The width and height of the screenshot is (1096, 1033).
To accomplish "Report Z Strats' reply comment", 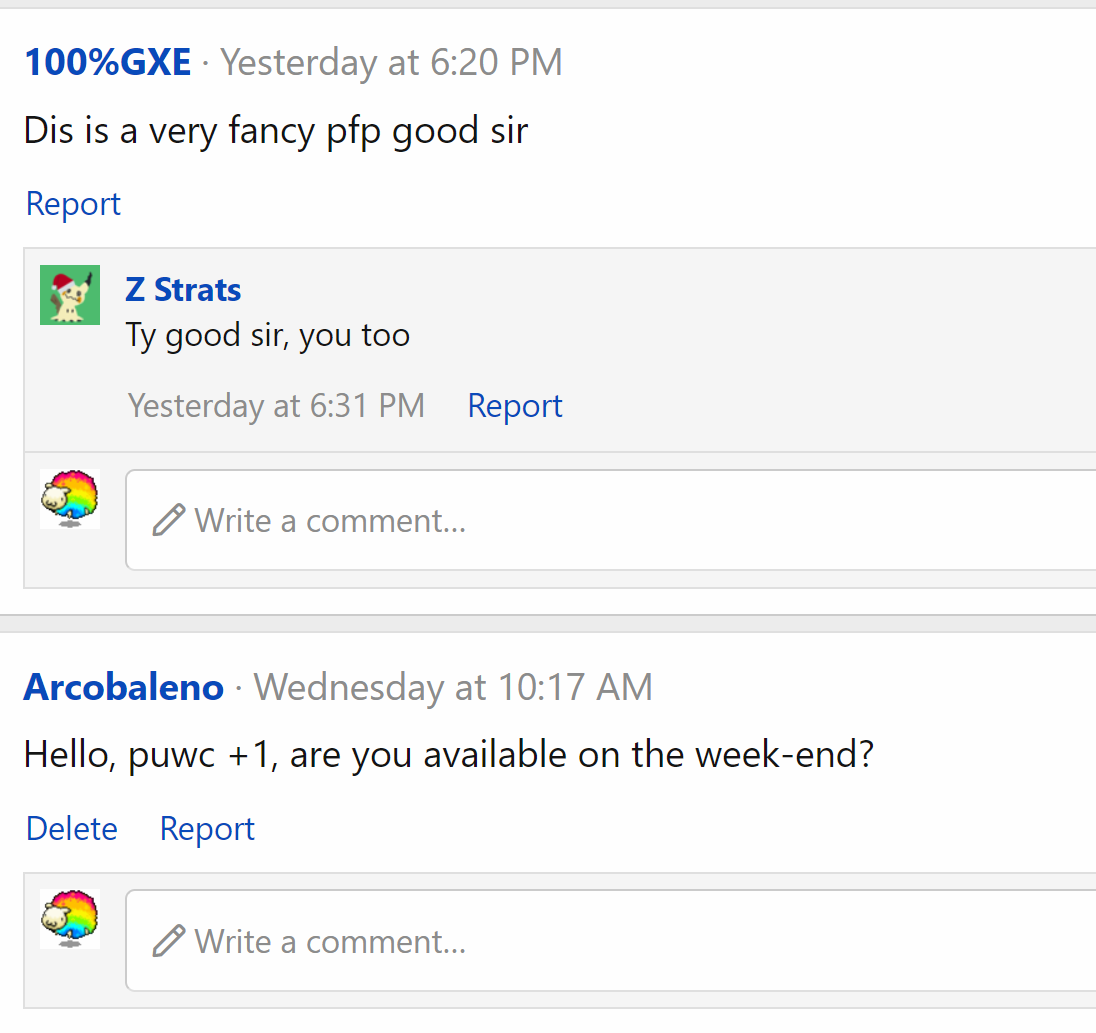I will point(515,405).
